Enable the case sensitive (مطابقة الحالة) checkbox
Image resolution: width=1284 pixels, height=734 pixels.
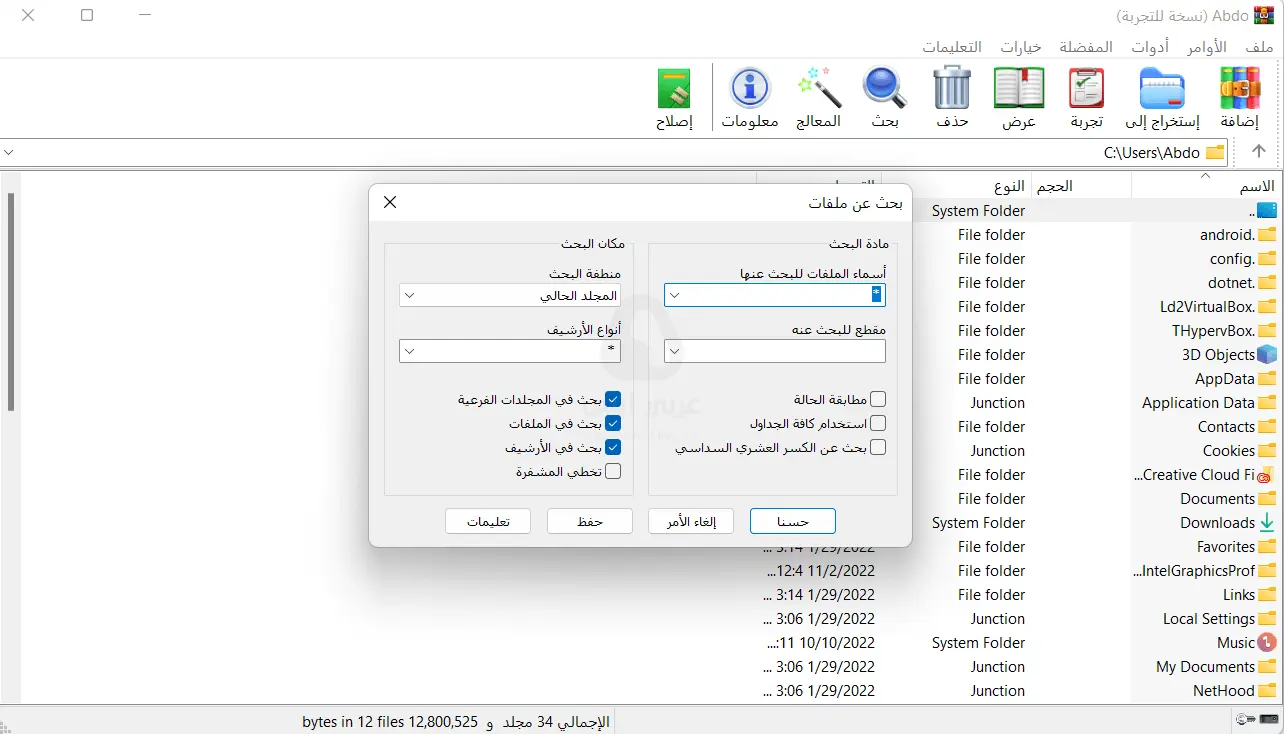point(877,398)
